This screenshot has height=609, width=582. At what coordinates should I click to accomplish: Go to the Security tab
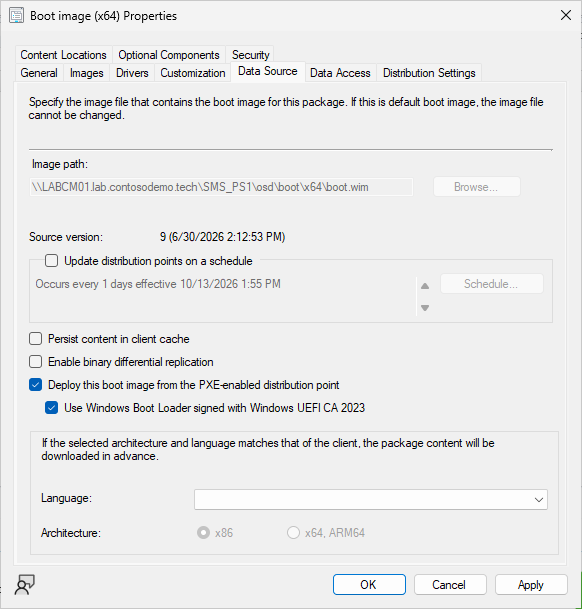tap(250, 55)
